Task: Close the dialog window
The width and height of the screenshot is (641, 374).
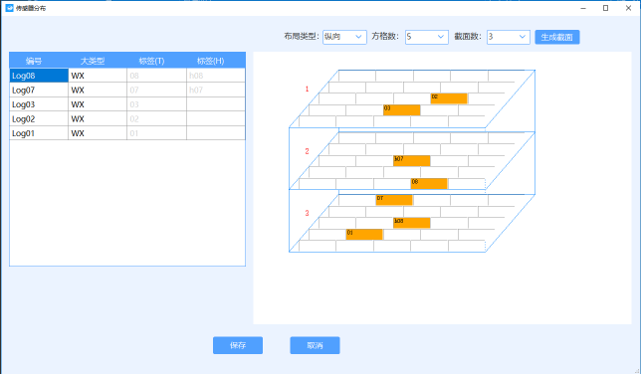Action: pyautogui.click(x=628, y=8)
